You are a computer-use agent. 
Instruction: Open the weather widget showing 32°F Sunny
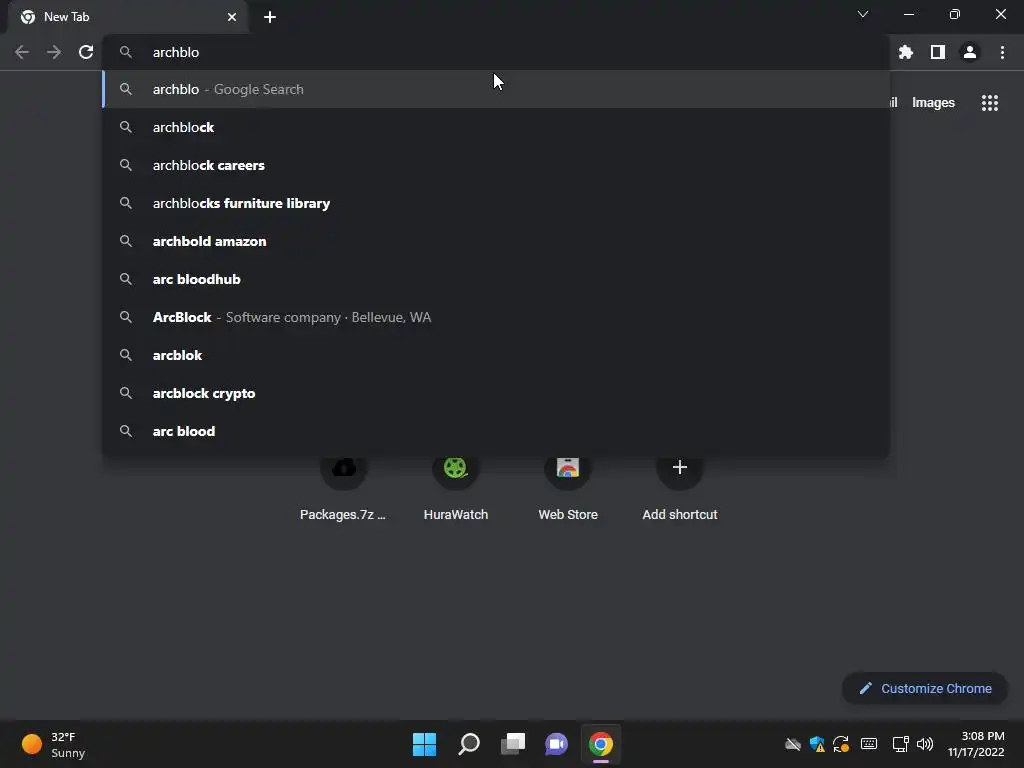tap(54, 744)
